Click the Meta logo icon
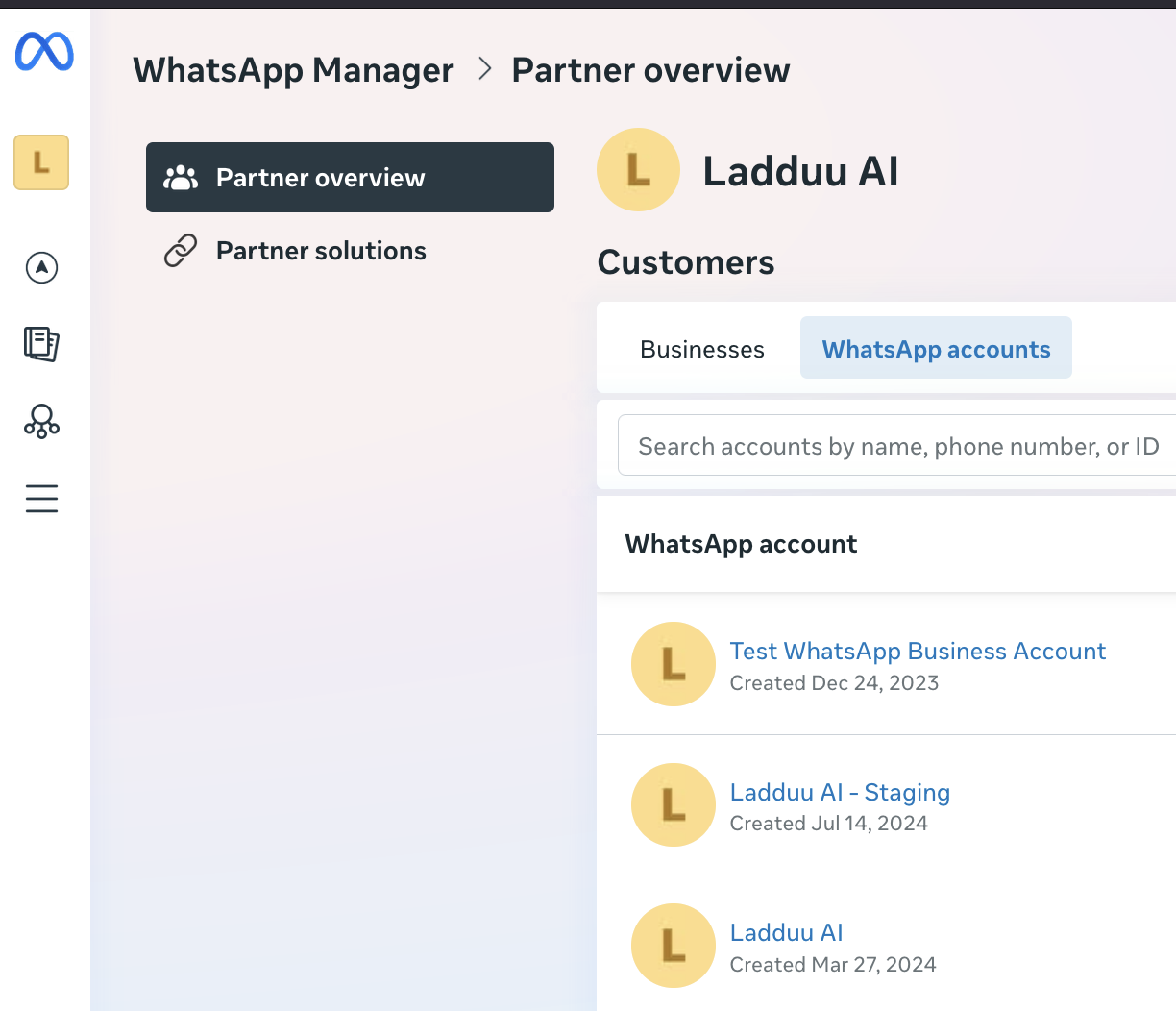Viewport: 1176px width, 1011px height. pyautogui.click(x=44, y=52)
